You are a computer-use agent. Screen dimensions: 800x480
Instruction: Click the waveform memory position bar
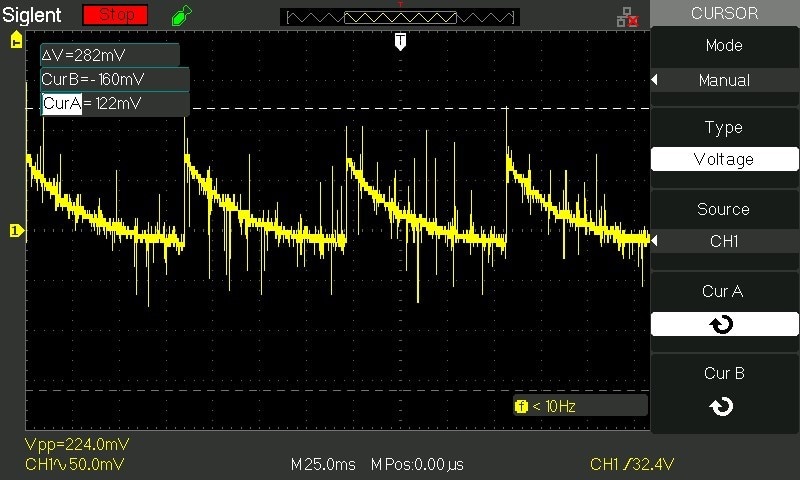(x=400, y=17)
